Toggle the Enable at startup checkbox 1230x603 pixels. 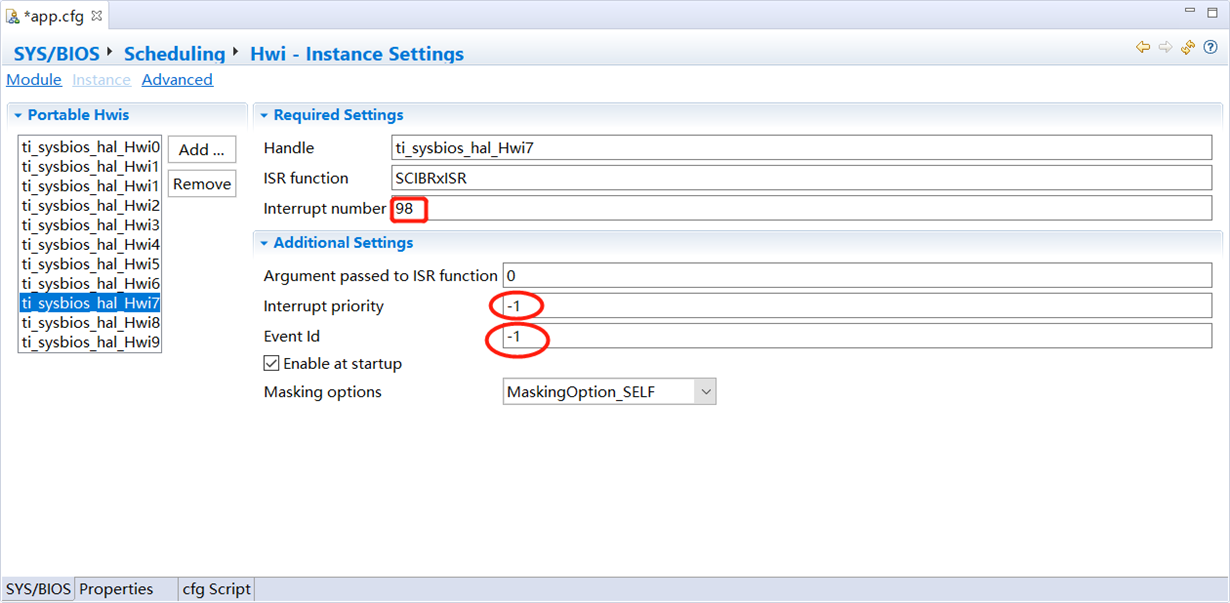[272, 364]
